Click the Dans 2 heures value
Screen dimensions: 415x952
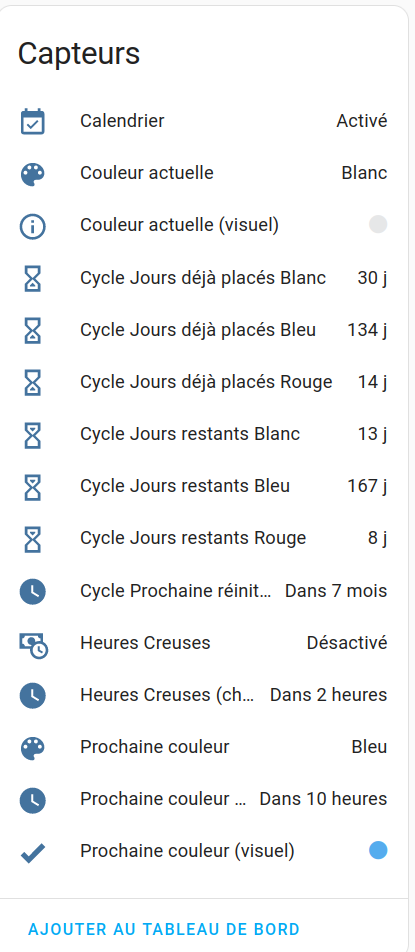328,695
